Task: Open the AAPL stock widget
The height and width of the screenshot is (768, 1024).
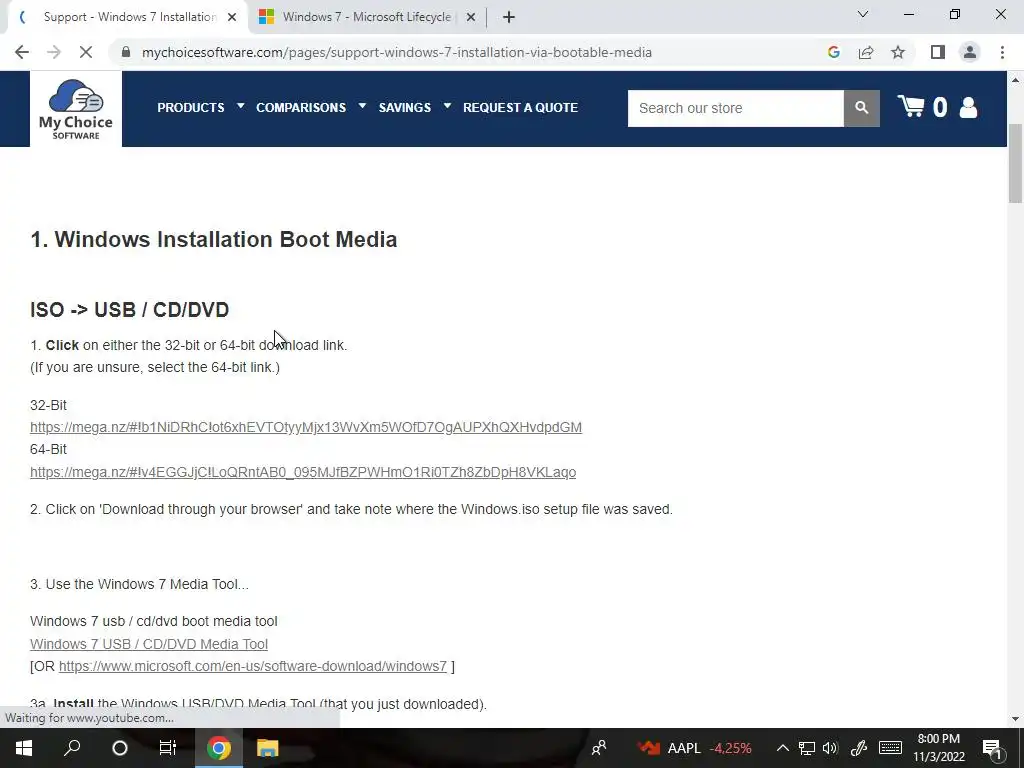Action: click(x=695, y=748)
